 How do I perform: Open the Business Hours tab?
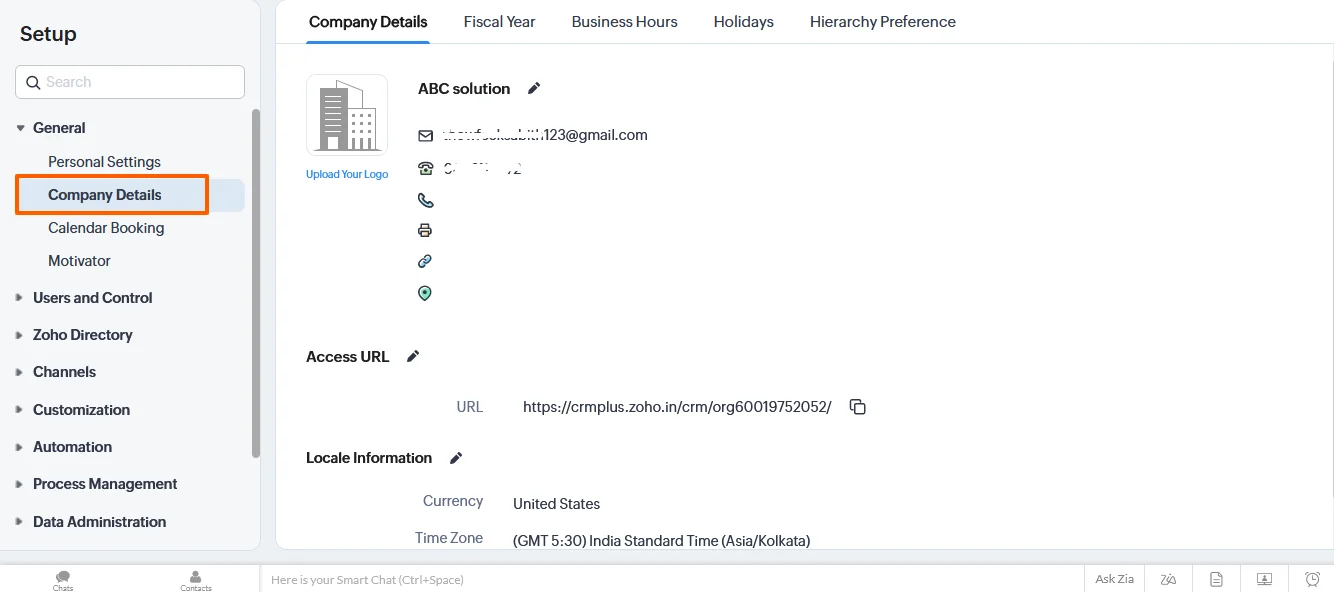624,21
